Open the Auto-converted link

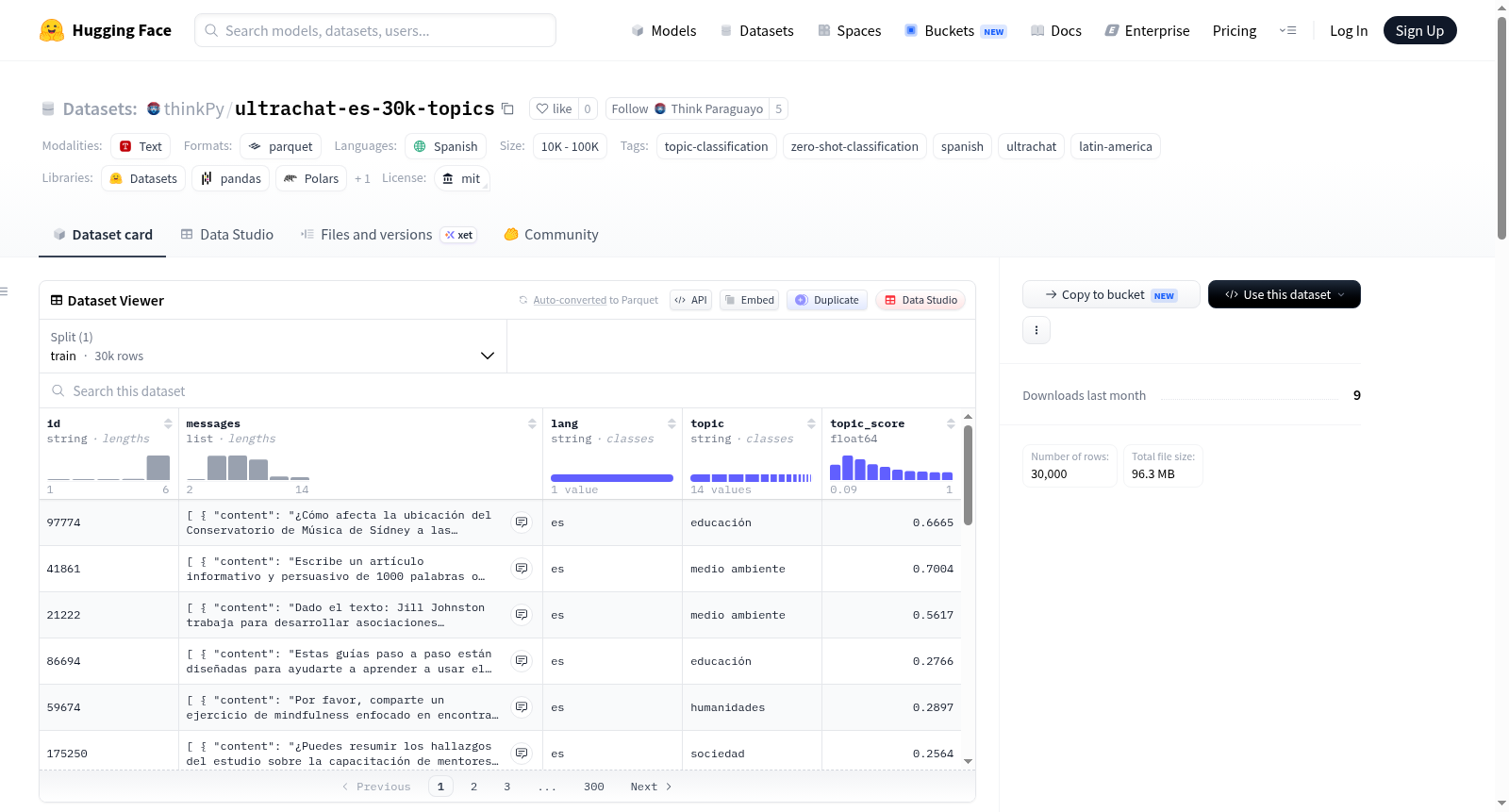(x=570, y=300)
